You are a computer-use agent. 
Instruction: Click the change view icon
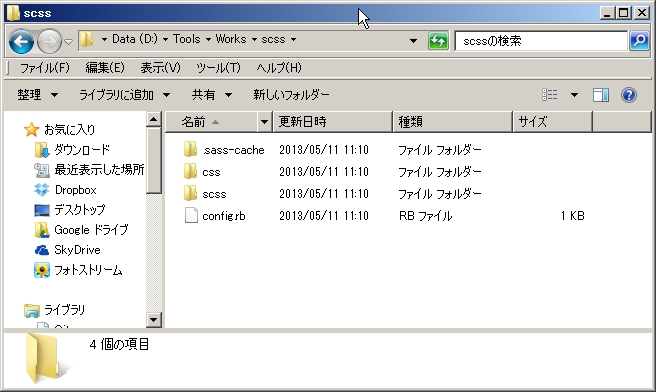coord(550,95)
